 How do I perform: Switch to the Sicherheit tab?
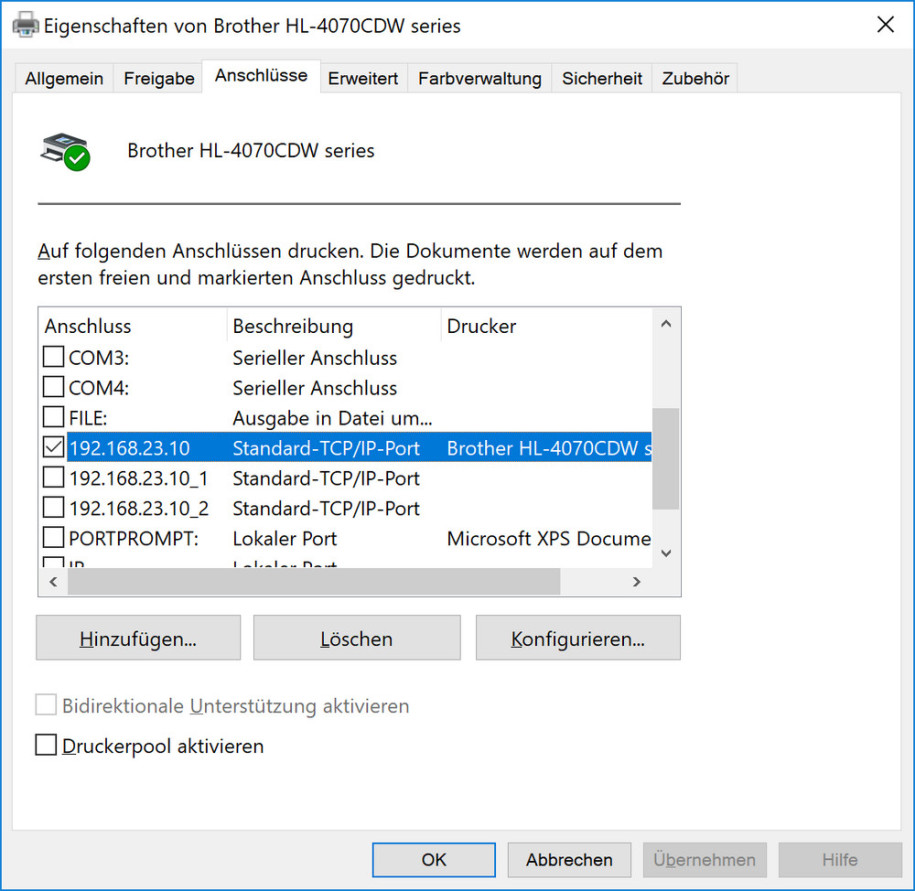[x=602, y=78]
